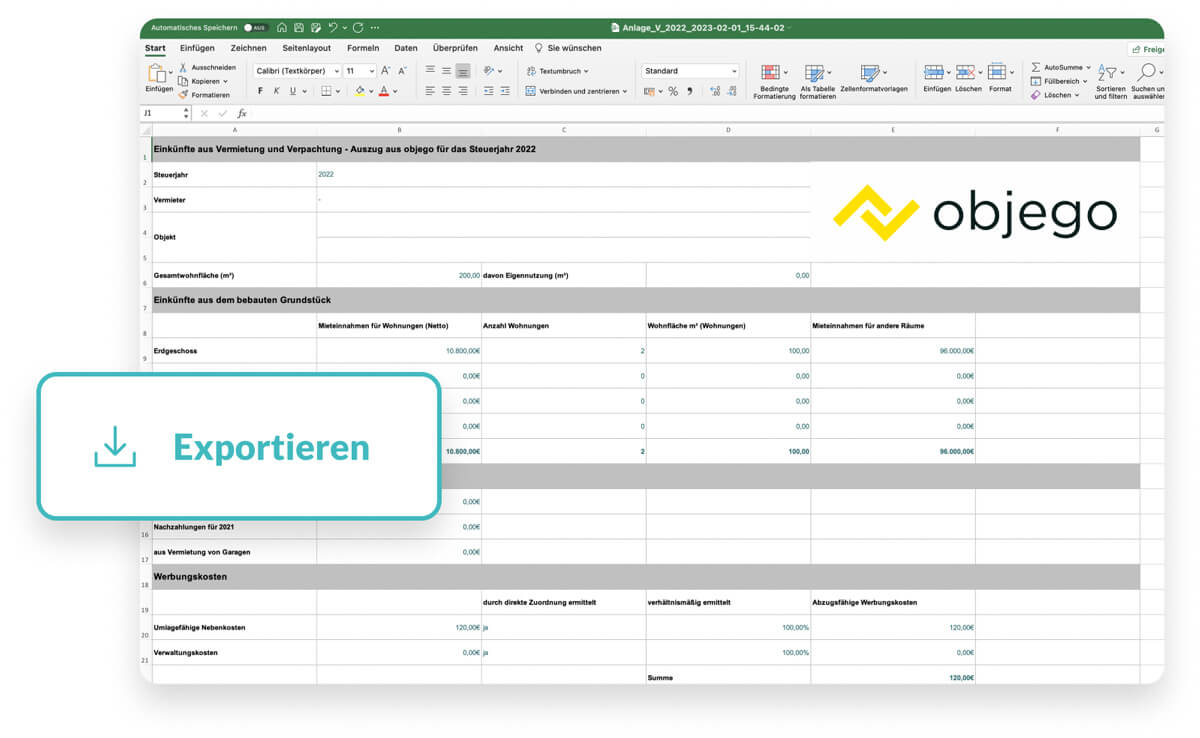Align text to the right
Viewport: 1200px width, 738px height.
pyautogui.click(x=463, y=91)
